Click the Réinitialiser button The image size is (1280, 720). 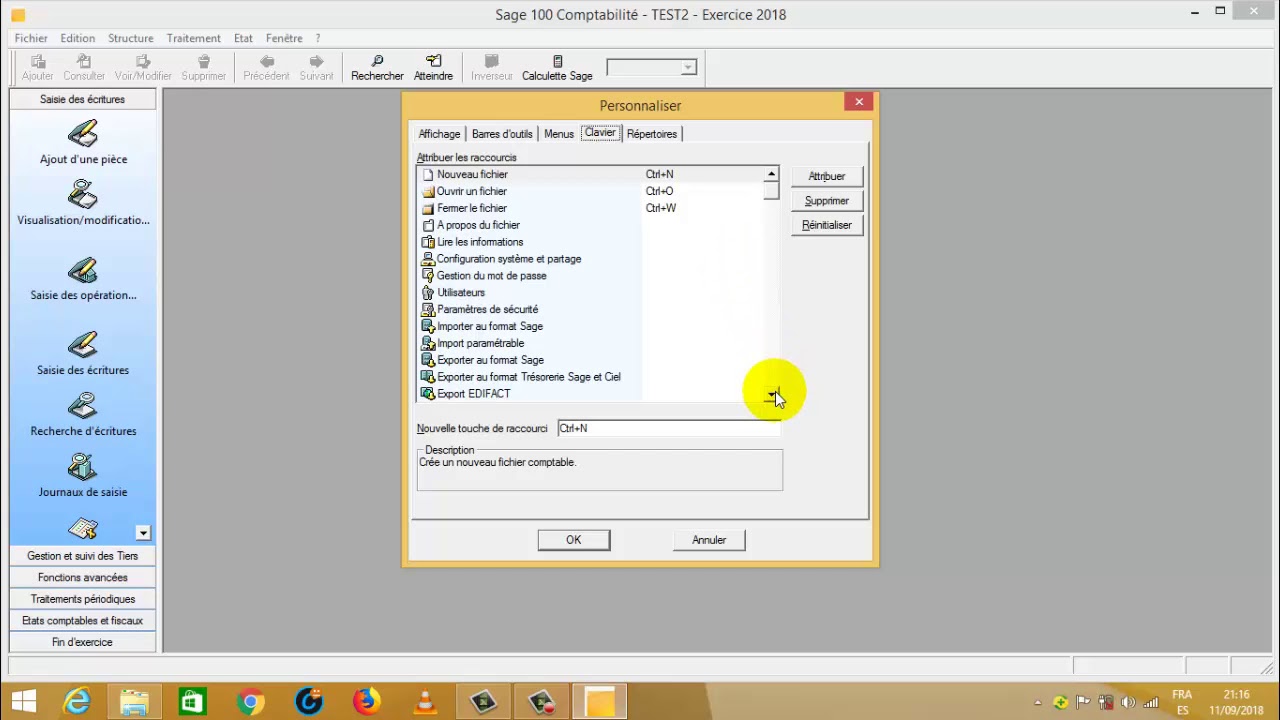click(x=827, y=225)
